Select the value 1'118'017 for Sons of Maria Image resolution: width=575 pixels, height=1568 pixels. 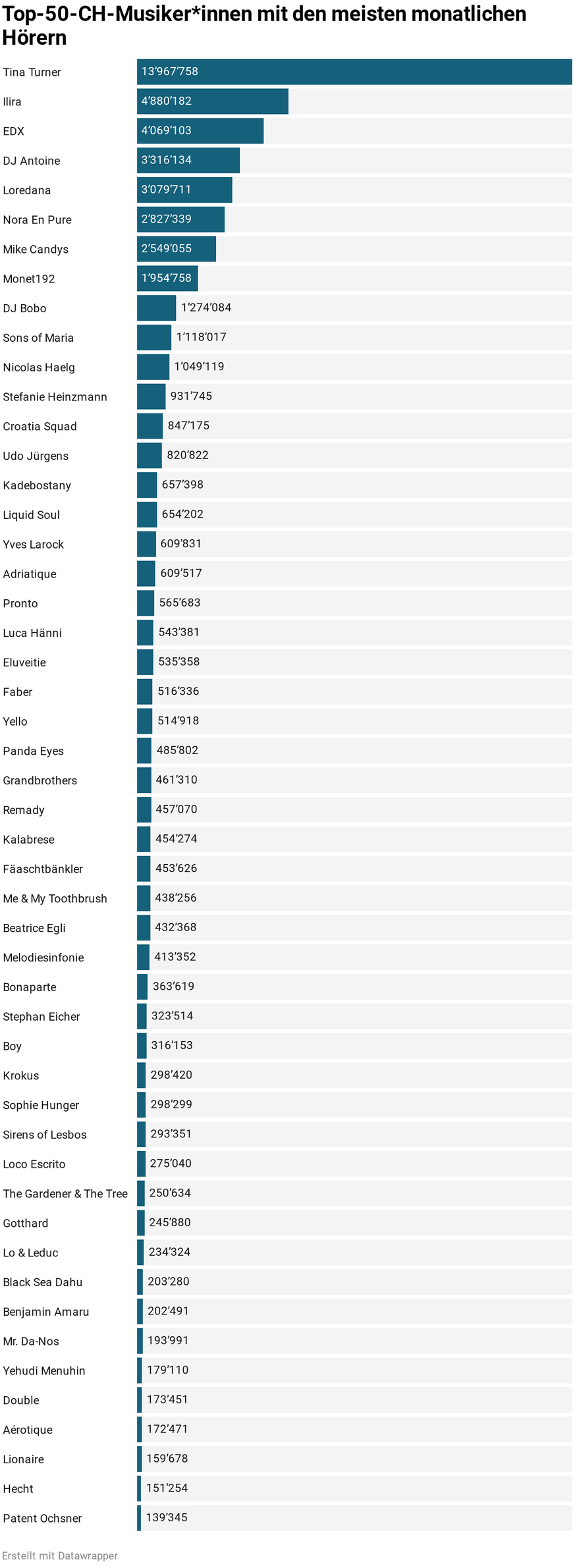tap(201, 337)
